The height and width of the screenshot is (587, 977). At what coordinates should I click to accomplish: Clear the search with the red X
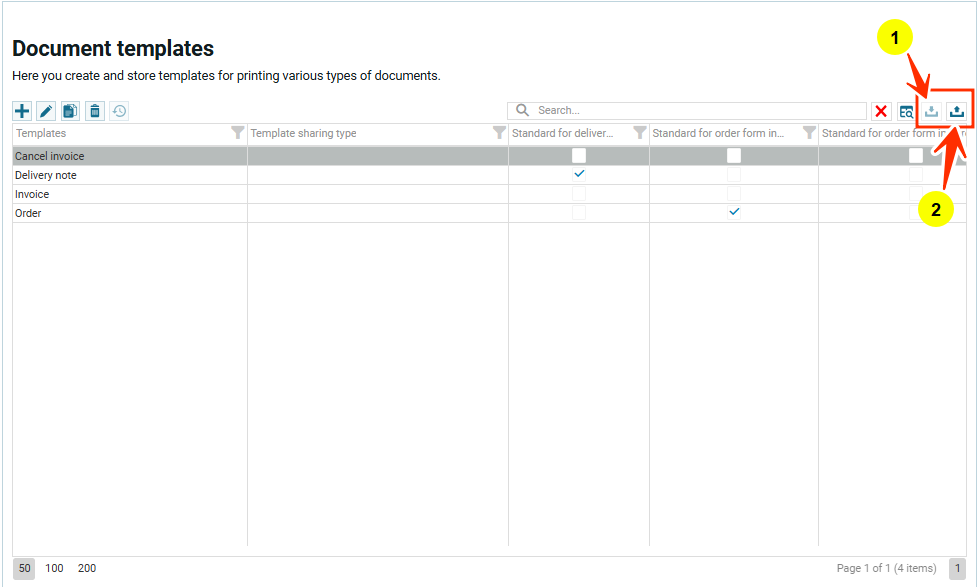881,111
